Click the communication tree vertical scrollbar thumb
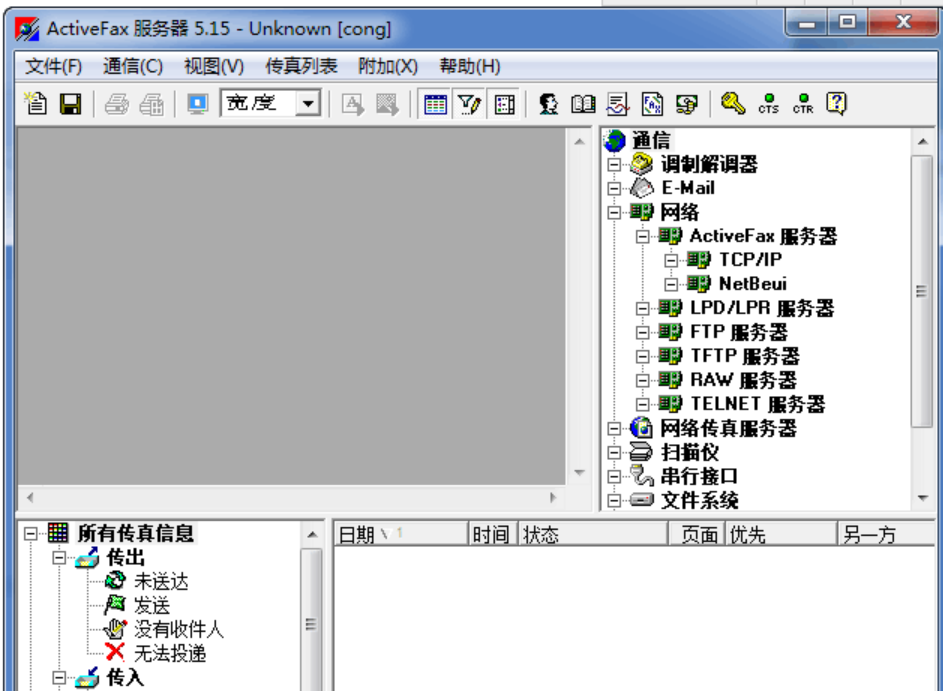The image size is (943, 691). (921, 291)
